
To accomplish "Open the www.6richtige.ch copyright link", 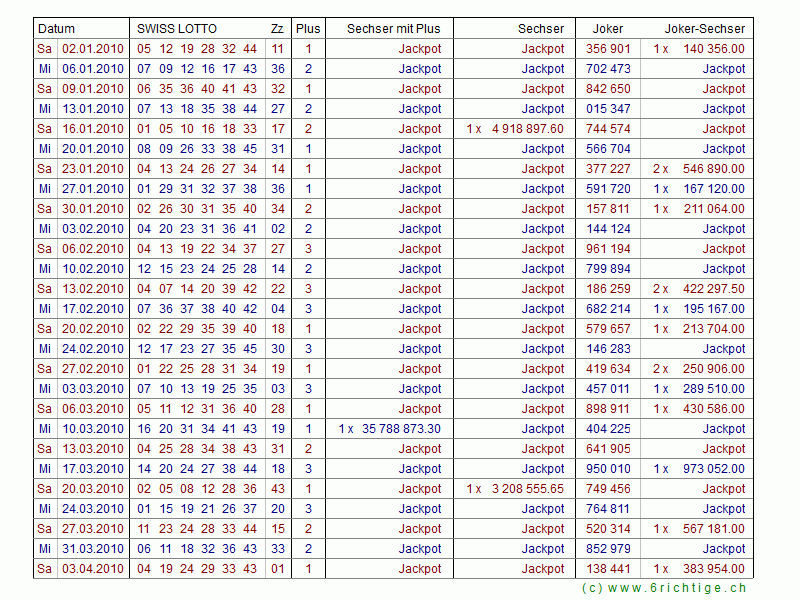I will click(x=663, y=588).
